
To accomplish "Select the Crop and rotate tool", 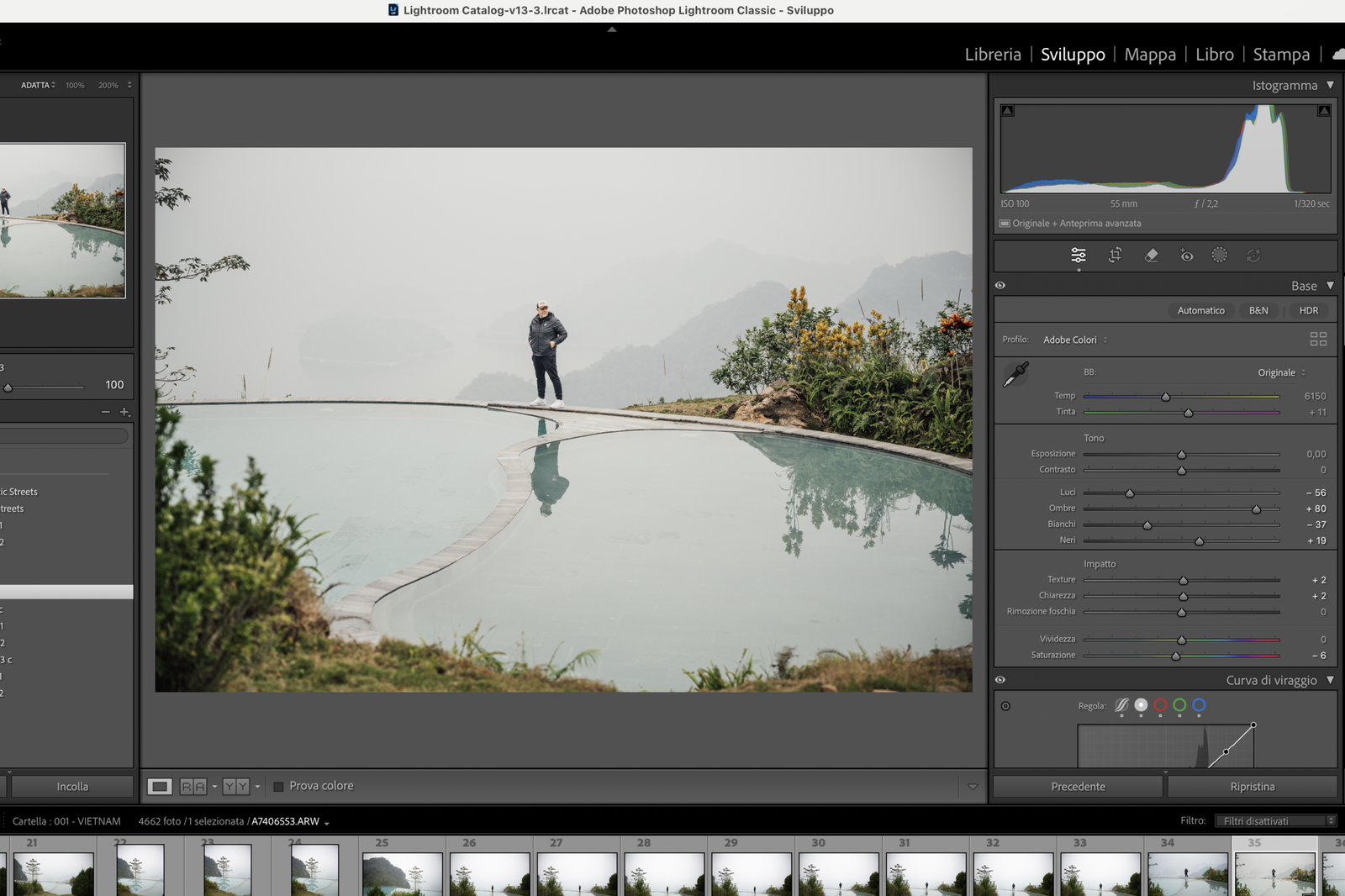I will click(x=1115, y=256).
